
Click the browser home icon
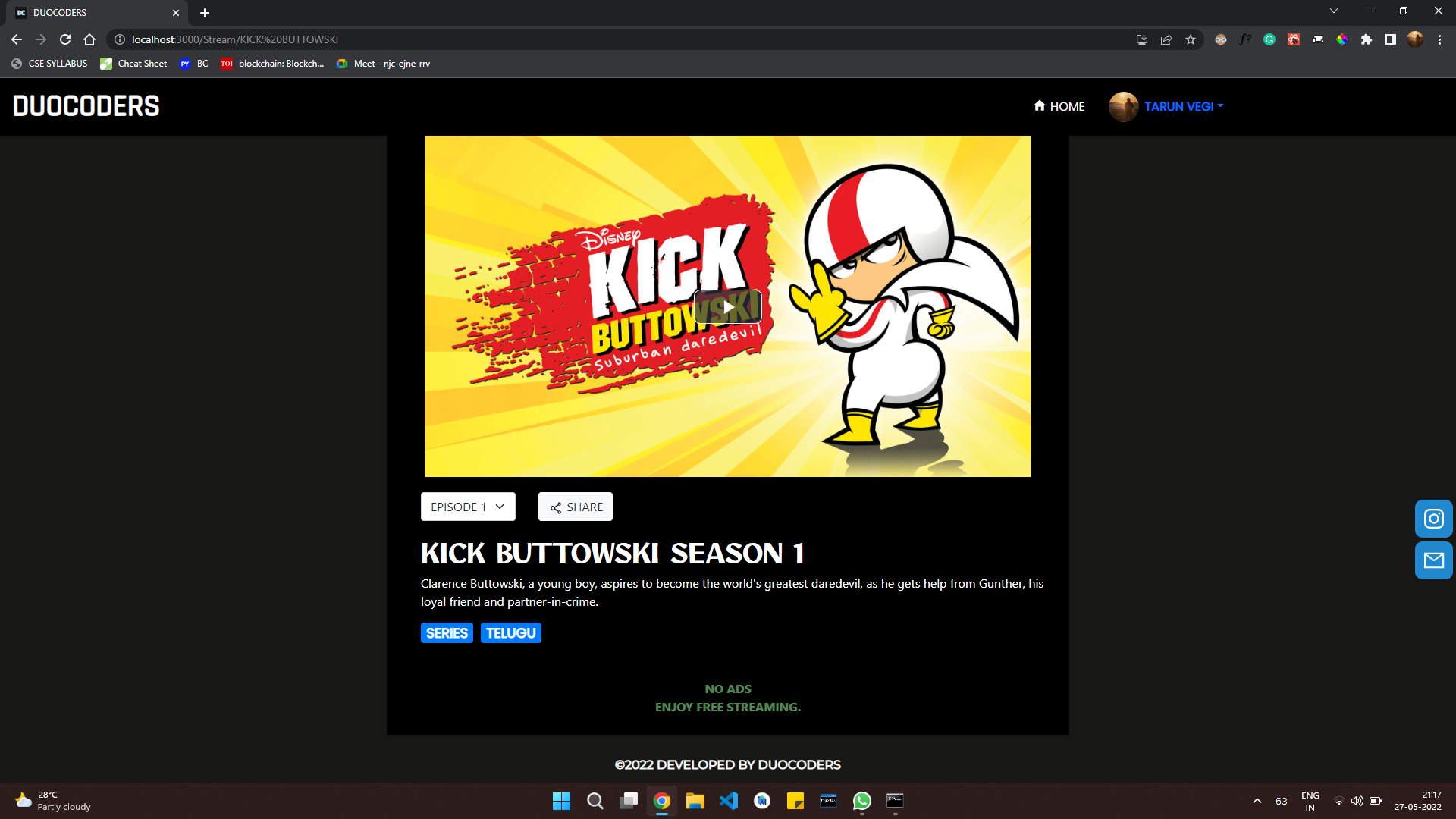click(x=89, y=39)
